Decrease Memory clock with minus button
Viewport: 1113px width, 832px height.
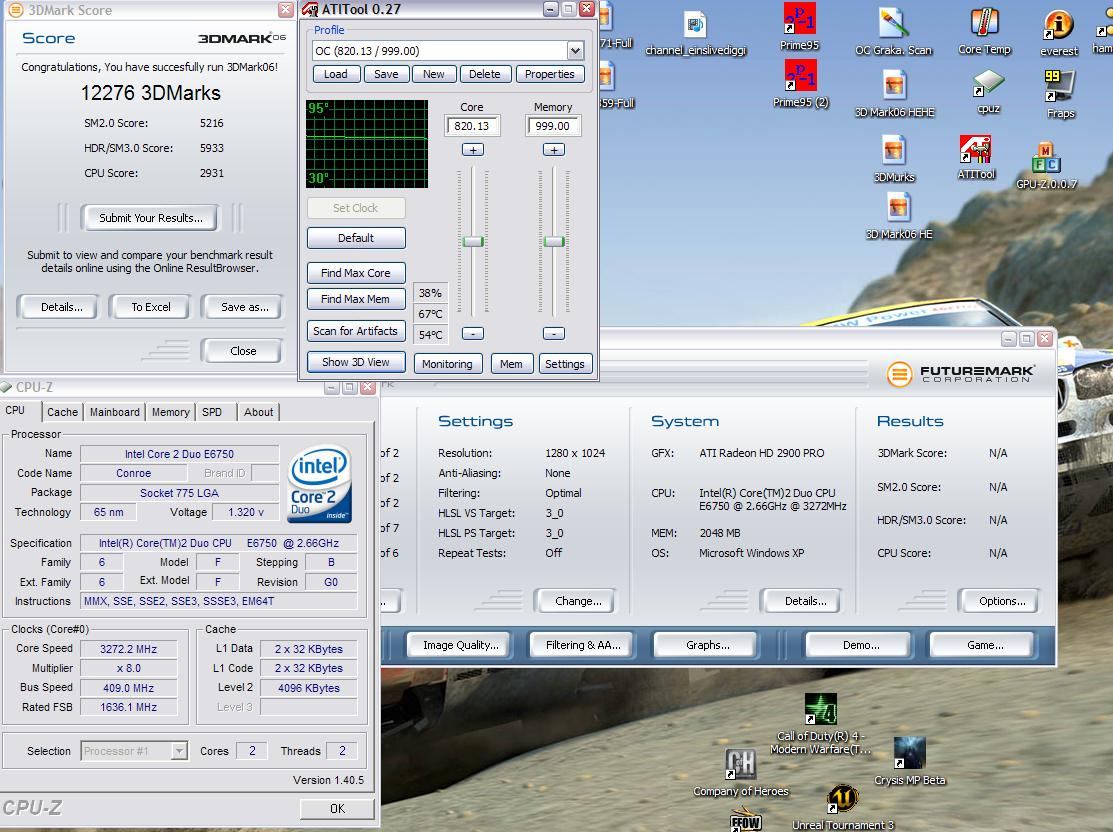tap(553, 333)
